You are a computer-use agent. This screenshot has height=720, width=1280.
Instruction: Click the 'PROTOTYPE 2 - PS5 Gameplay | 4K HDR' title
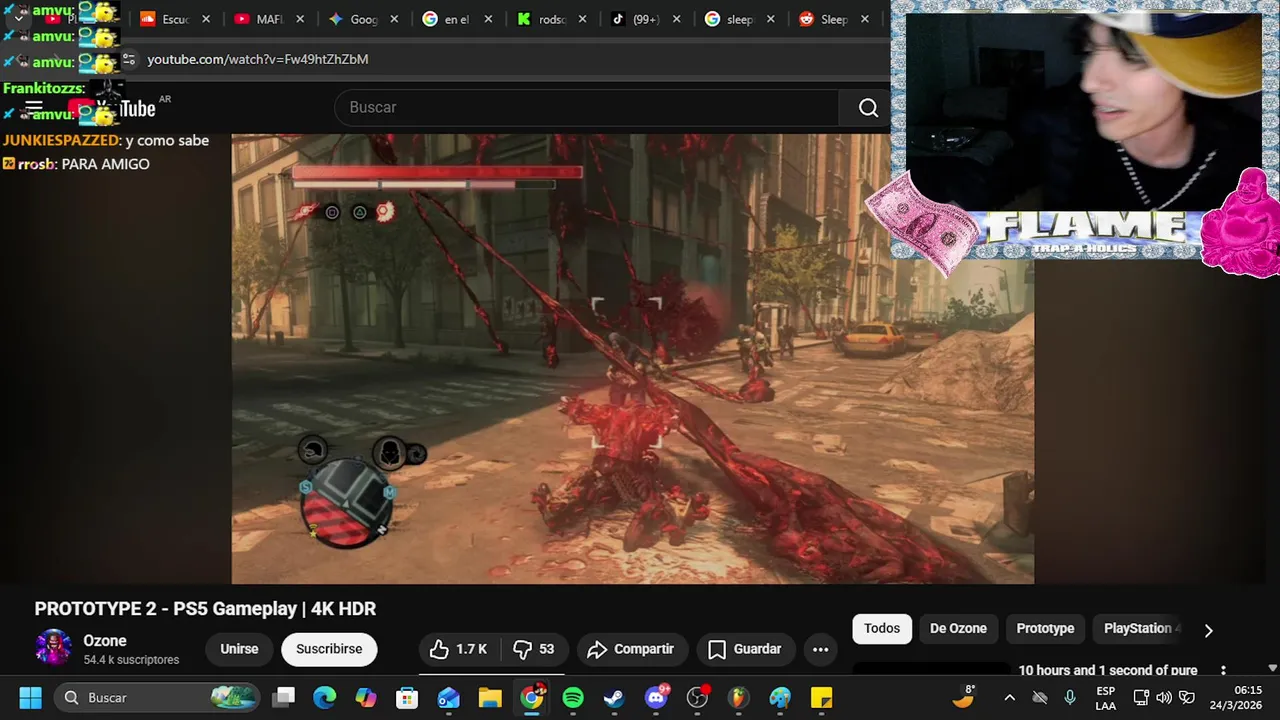point(205,609)
